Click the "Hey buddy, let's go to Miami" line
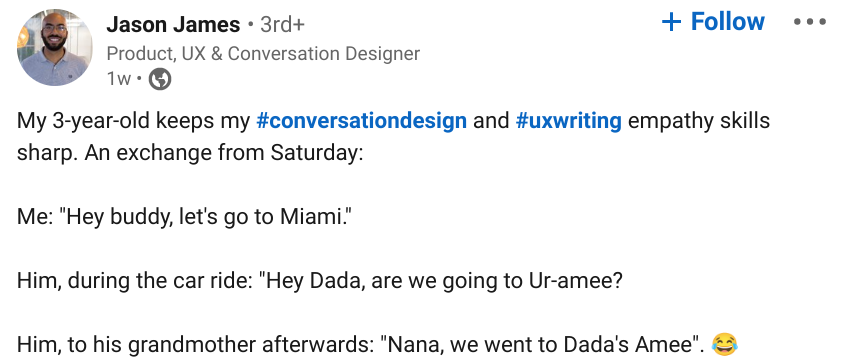Screen dimensions: 844x364 188,216
